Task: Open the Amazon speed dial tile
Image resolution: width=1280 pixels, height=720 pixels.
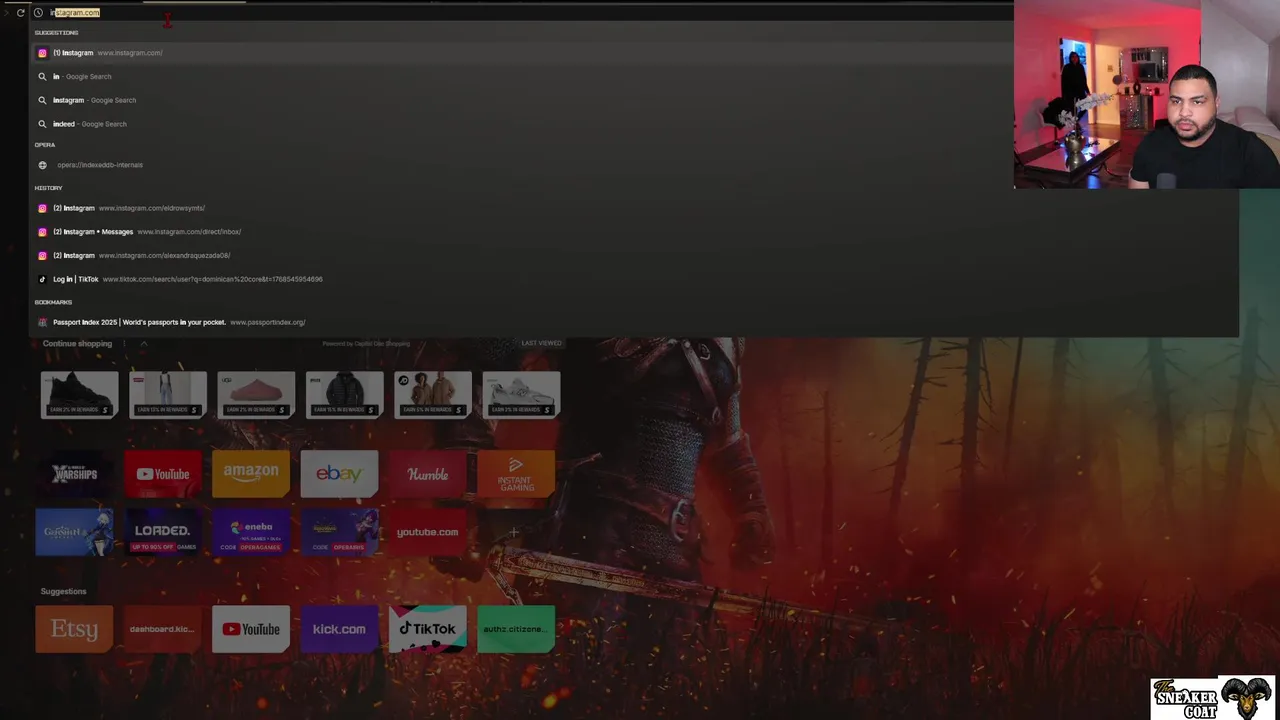Action: pyautogui.click(x=251, y=474)
